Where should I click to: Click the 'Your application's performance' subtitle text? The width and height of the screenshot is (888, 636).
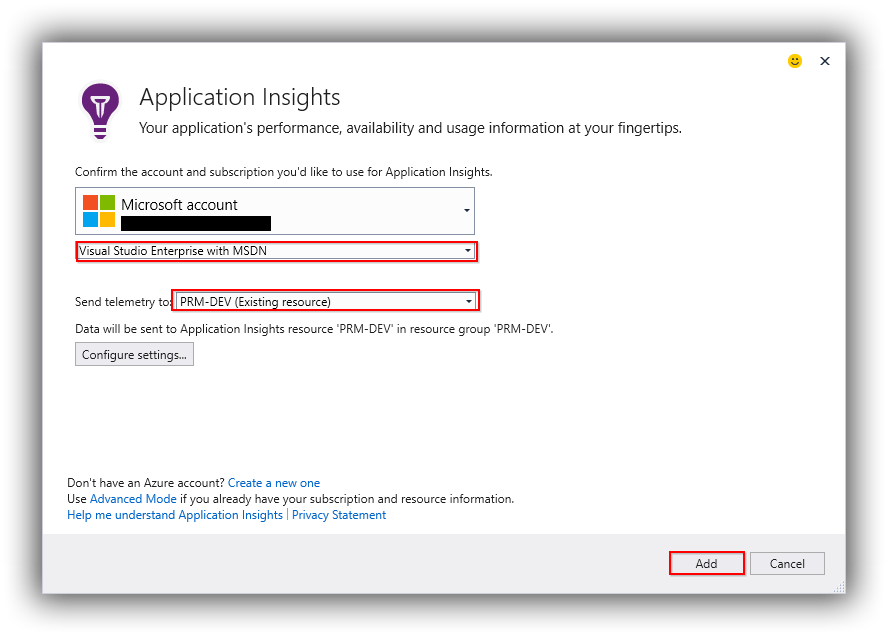(410, 128)
